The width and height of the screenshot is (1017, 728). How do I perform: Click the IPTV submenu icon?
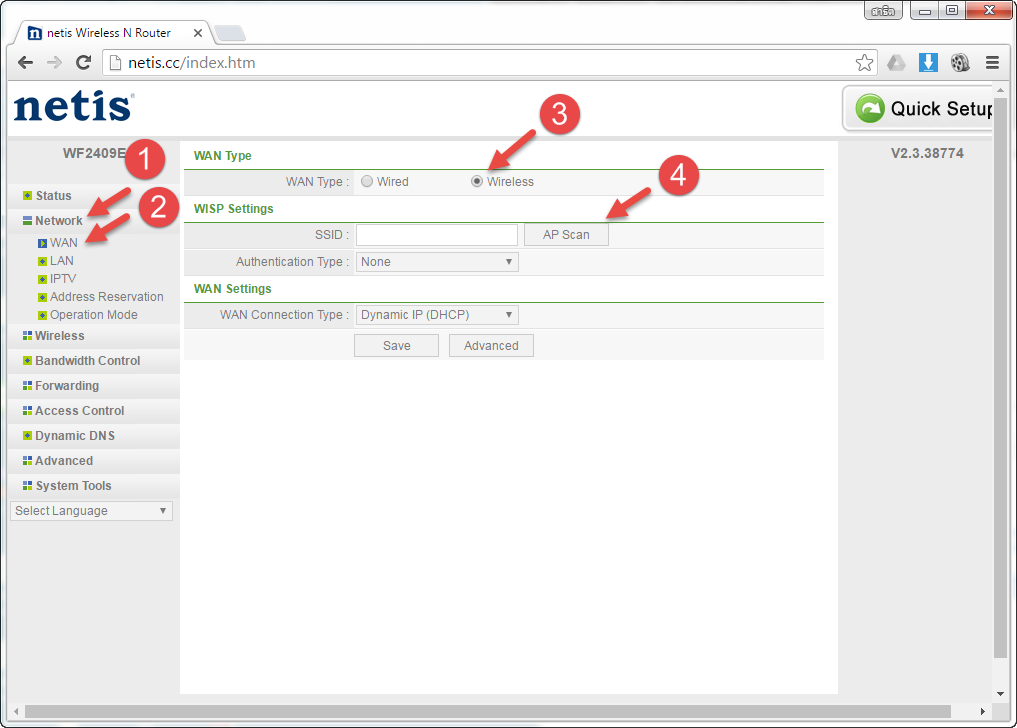point(42,280)
